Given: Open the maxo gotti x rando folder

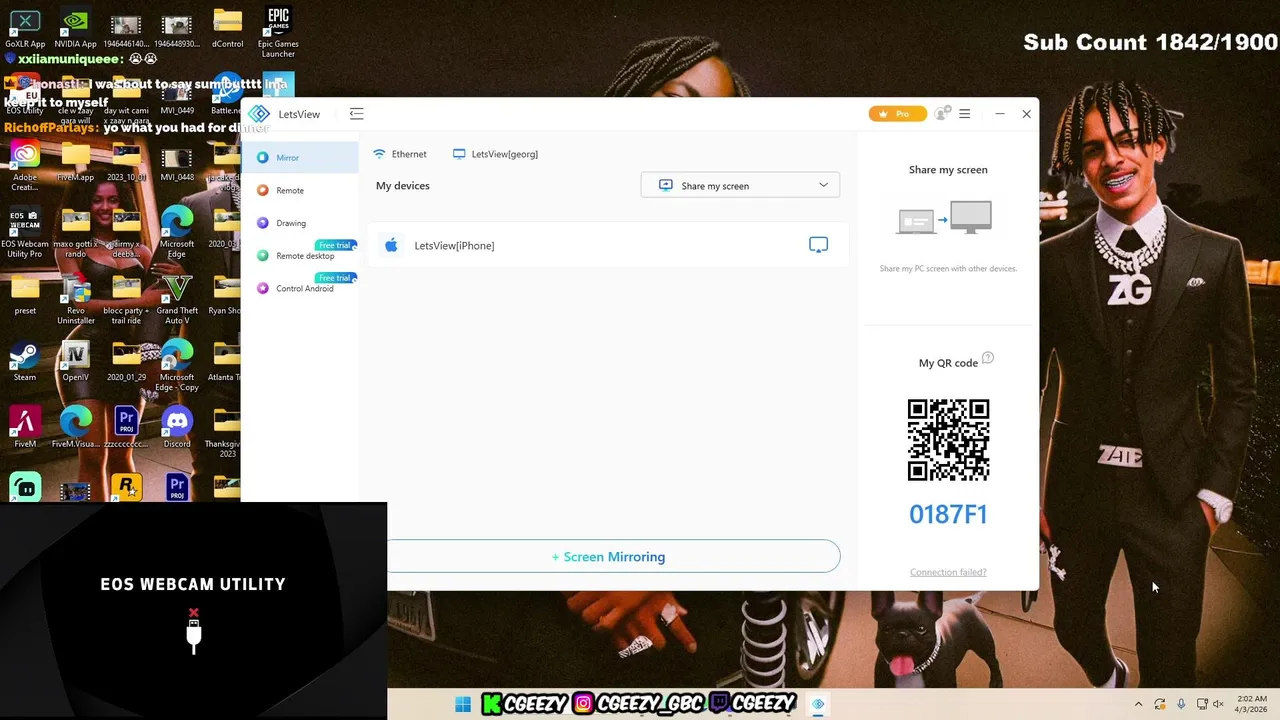Looking at the screenshot, I should click(76, 233).
